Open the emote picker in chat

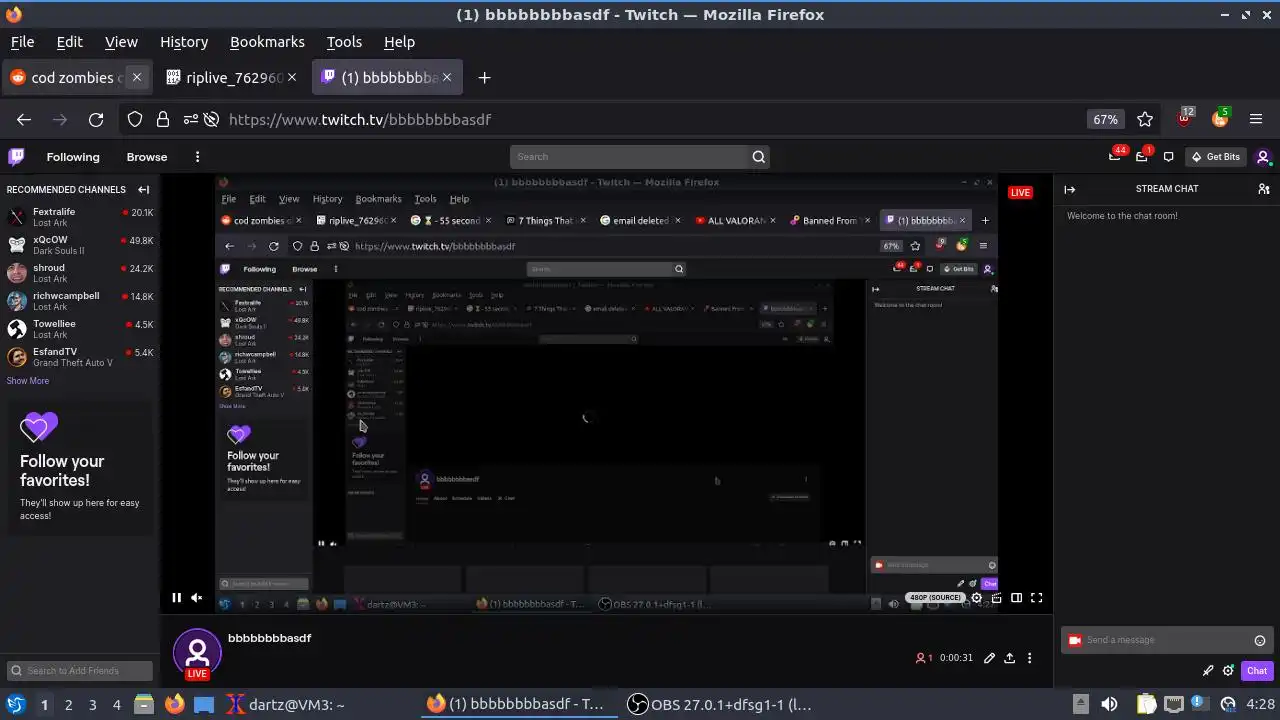click(1260, 640)
